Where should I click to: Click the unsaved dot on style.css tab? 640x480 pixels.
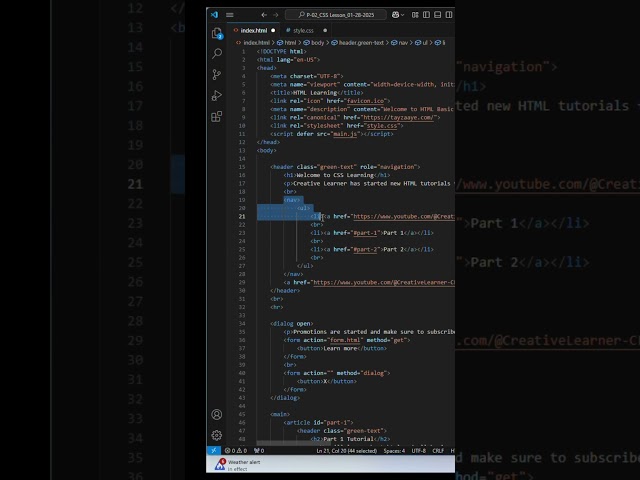(325, 31)
